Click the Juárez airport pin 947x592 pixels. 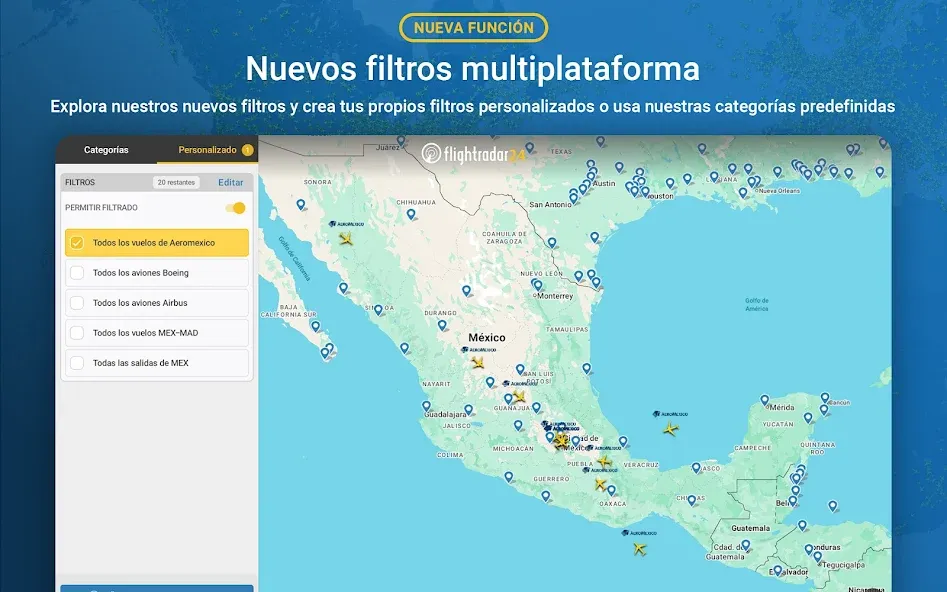pos(401,141)
